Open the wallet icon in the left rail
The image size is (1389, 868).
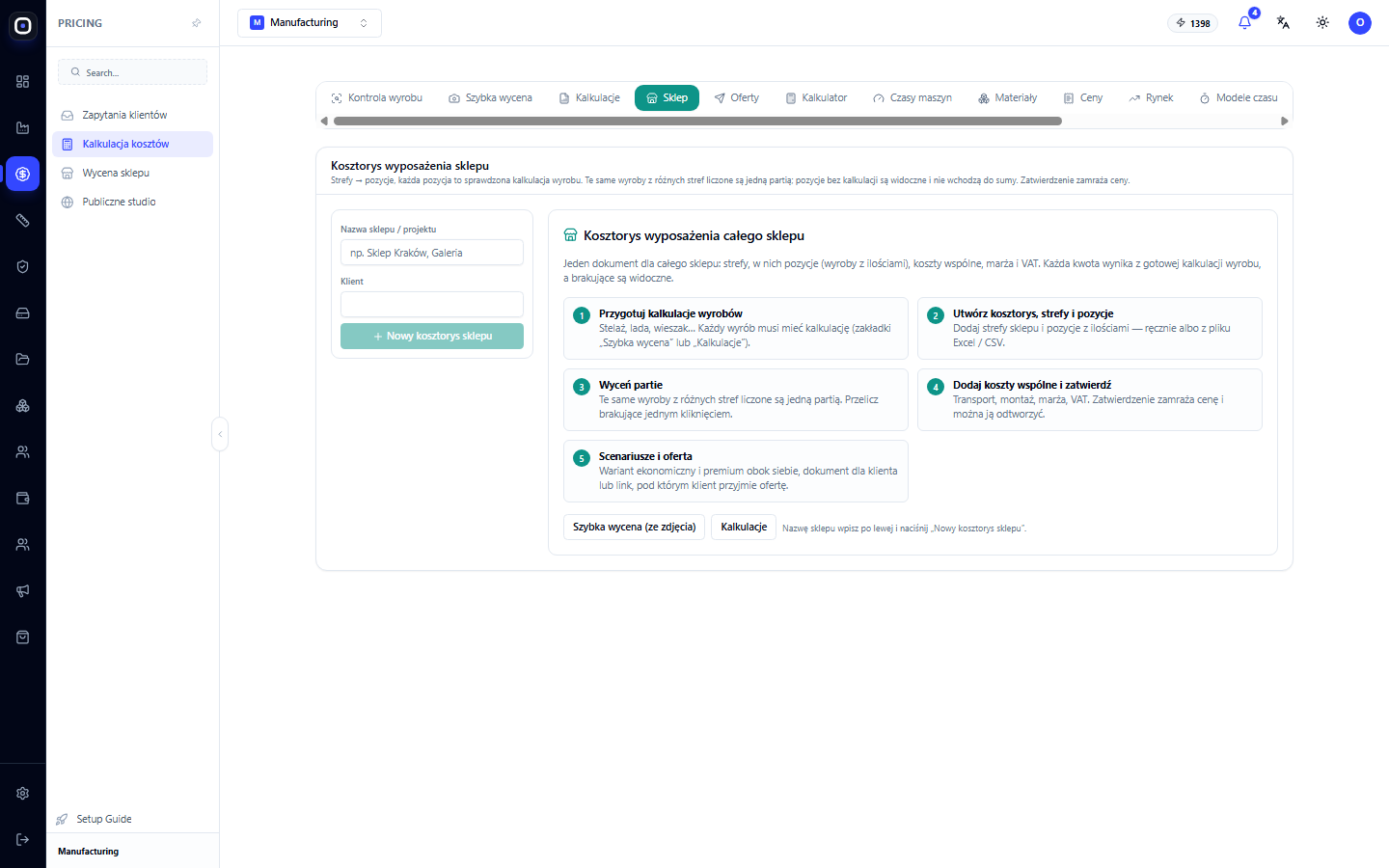23,499
